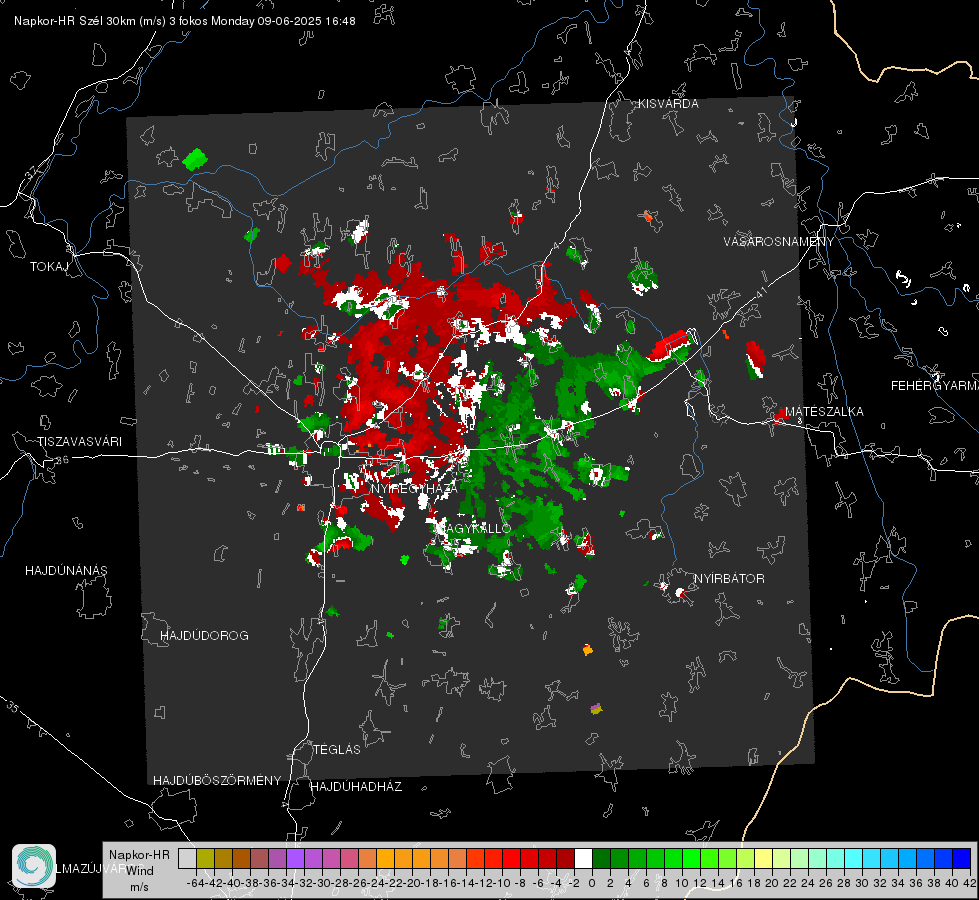Select the HAJDÚDOROG city label
Viewport: 979px width, 900px height.
coord(204,636)
